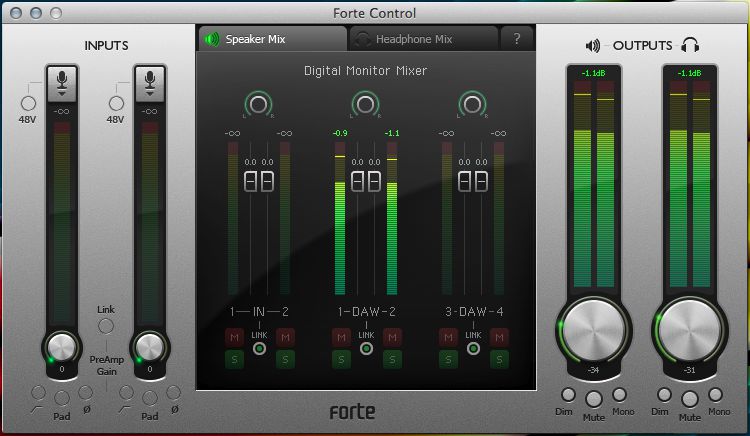Mute the speaker output
Image resolution: width=750 pixels, height=436 pixels.
594,399
